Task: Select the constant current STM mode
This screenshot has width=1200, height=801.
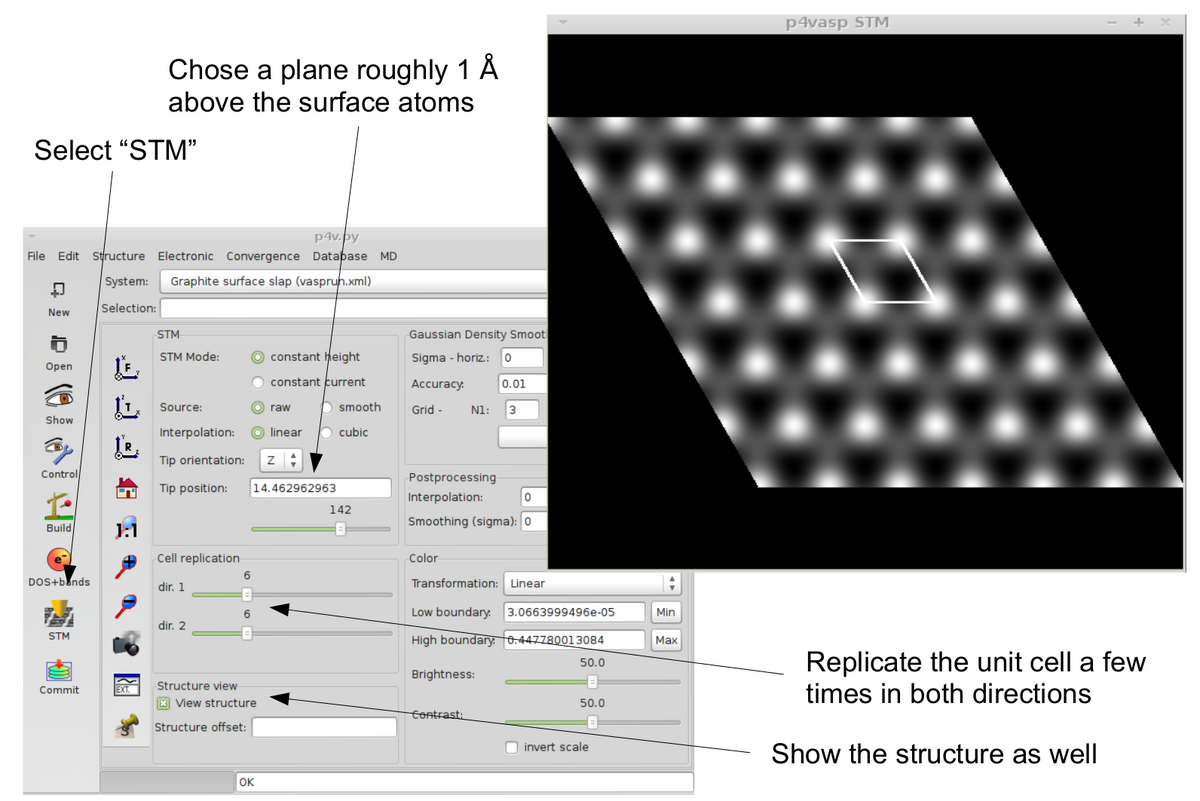Action: tap(258, 382)
